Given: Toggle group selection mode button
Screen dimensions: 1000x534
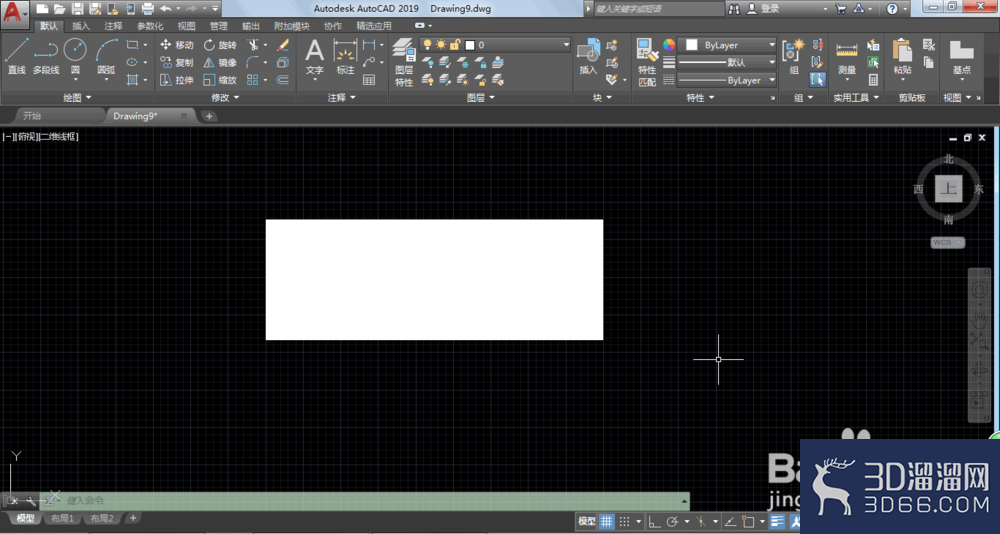Looking at the screenshot, I should pyautogui.click(x=818, y=80).
